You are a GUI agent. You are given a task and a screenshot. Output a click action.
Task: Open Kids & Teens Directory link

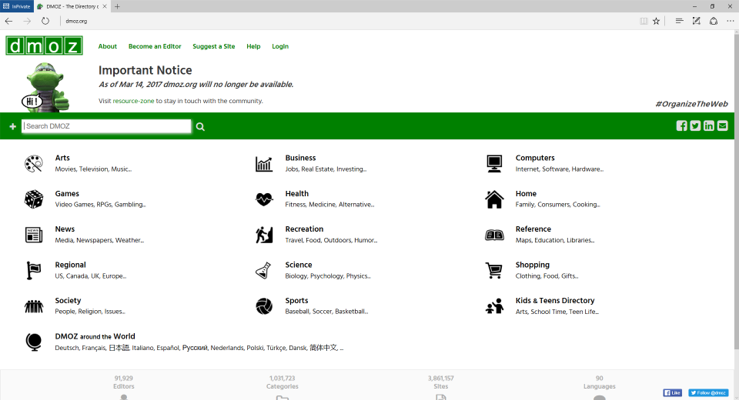(x=555, y=301)
